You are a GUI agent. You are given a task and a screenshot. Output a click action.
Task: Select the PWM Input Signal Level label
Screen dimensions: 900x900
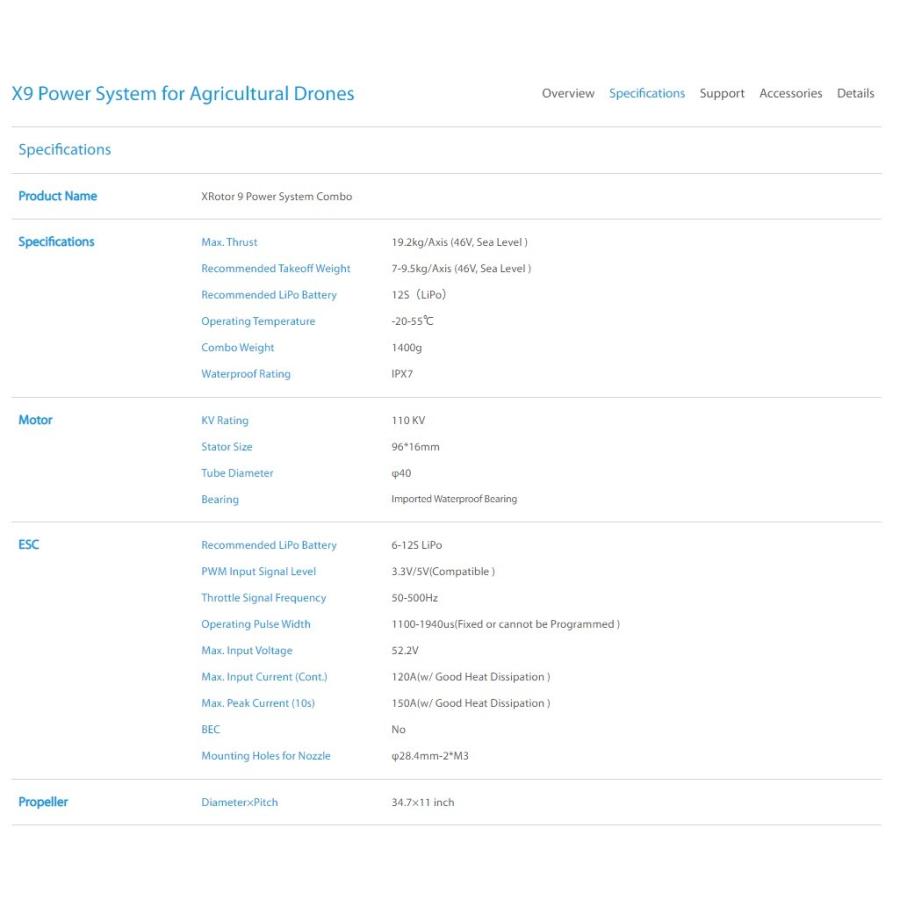tap(258, 572)
